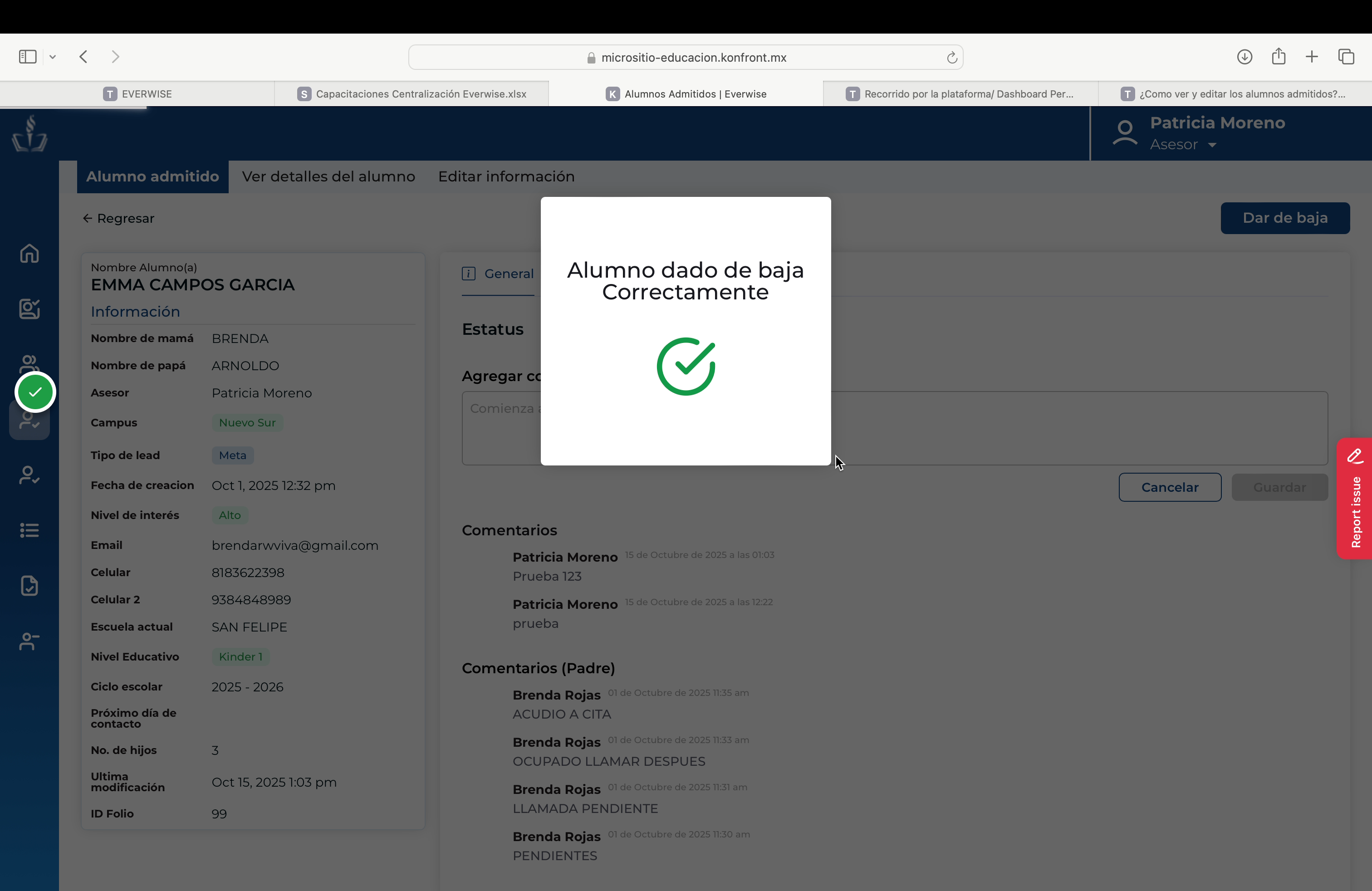Click the Meta lead type tag

(x=232, y=455)
